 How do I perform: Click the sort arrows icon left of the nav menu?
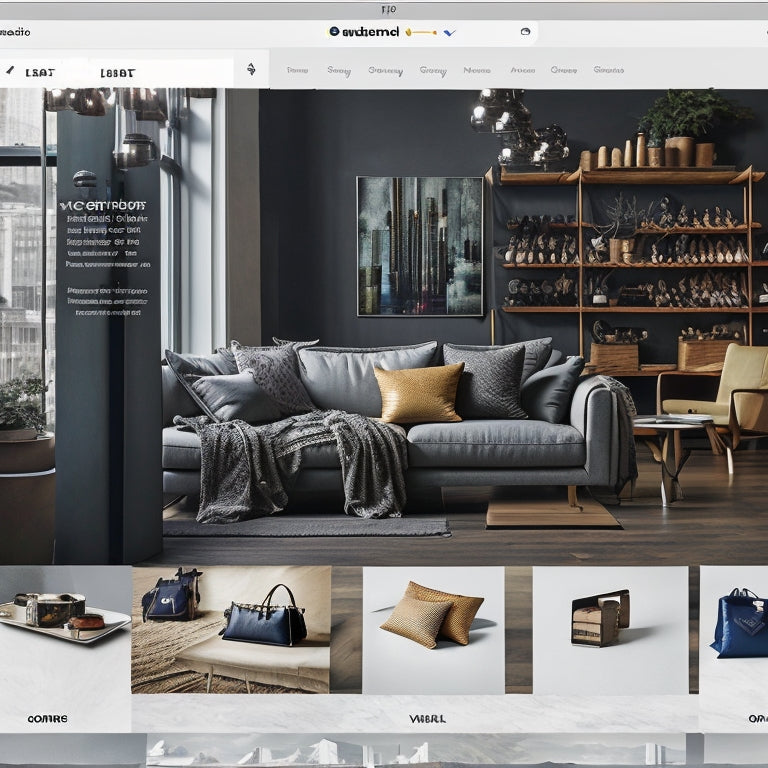pyautogui.click(x=250, y=69)
